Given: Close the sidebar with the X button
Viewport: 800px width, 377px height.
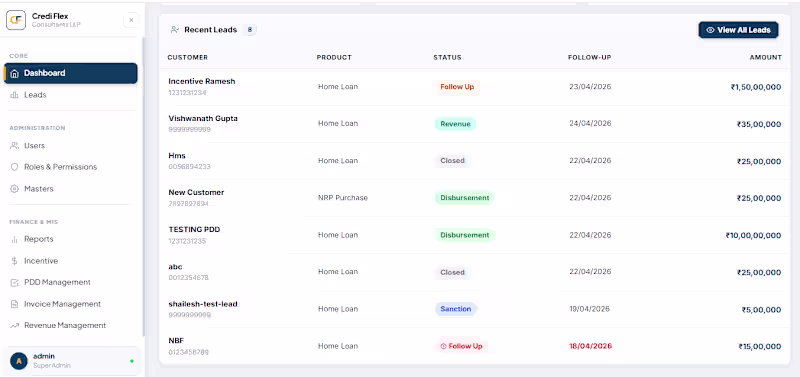Looking at the screenshot, I should [x=131, y=20].
